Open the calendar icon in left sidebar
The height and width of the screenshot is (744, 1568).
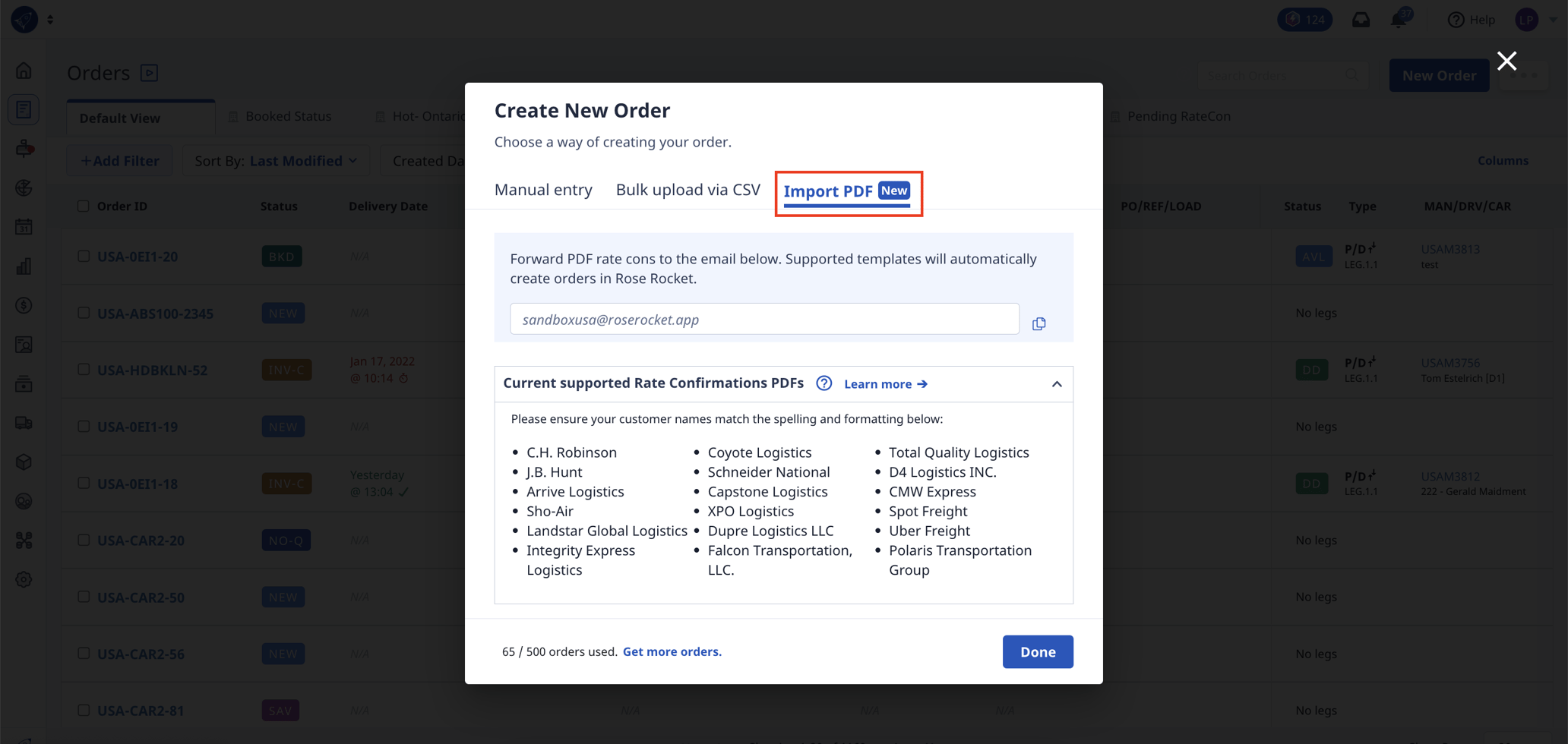coord(24,227)
